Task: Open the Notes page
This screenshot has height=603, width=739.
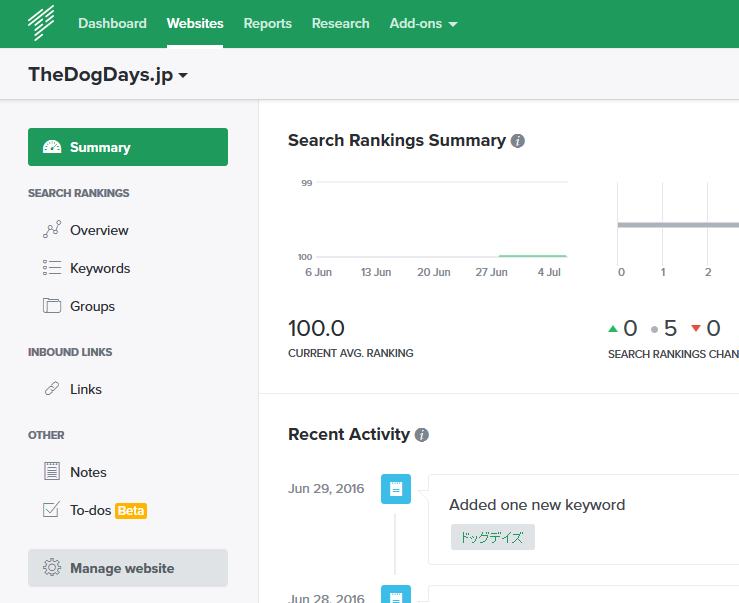Action: [88, 472]
